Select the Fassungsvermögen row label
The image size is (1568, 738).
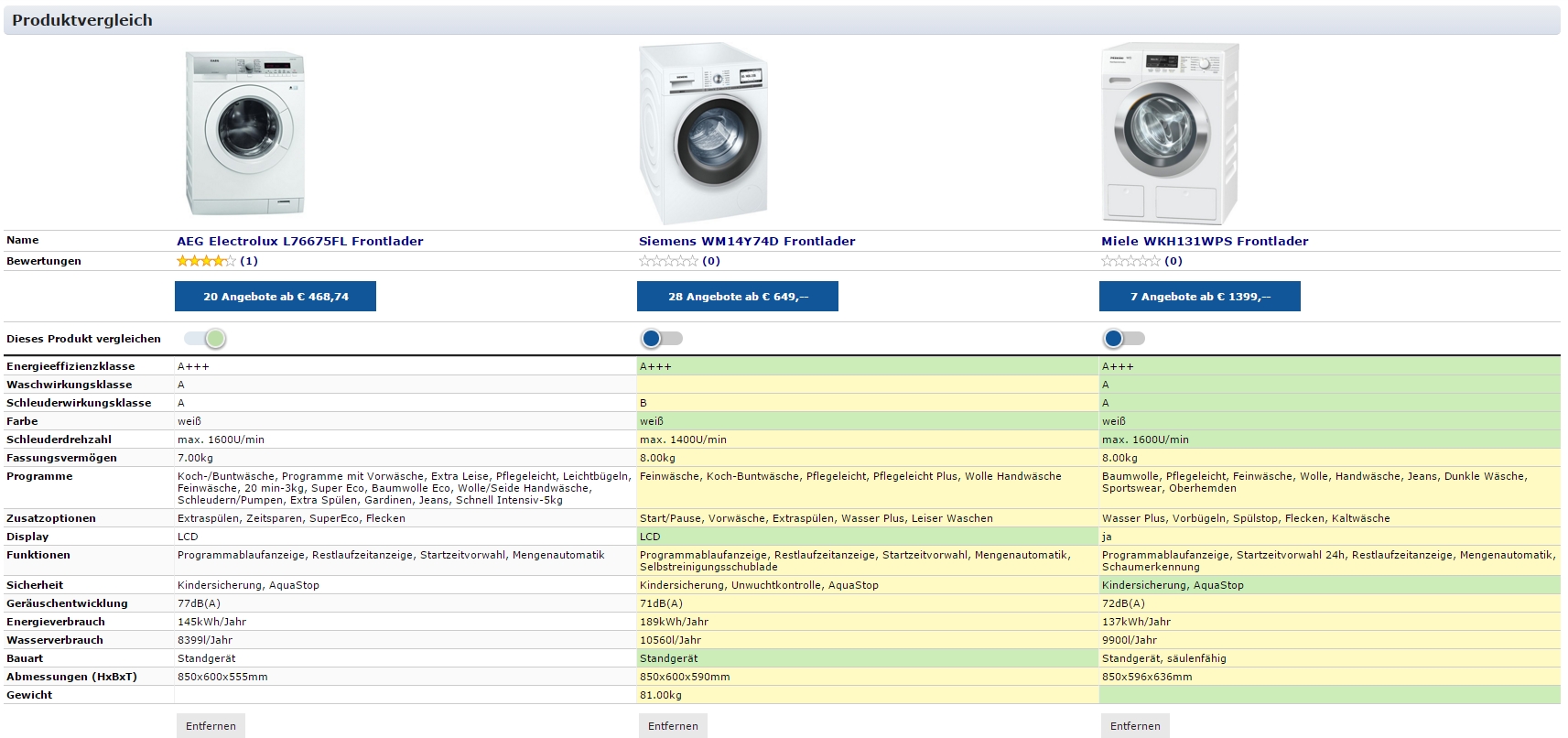pyautogui.click(x=61, y=458)
